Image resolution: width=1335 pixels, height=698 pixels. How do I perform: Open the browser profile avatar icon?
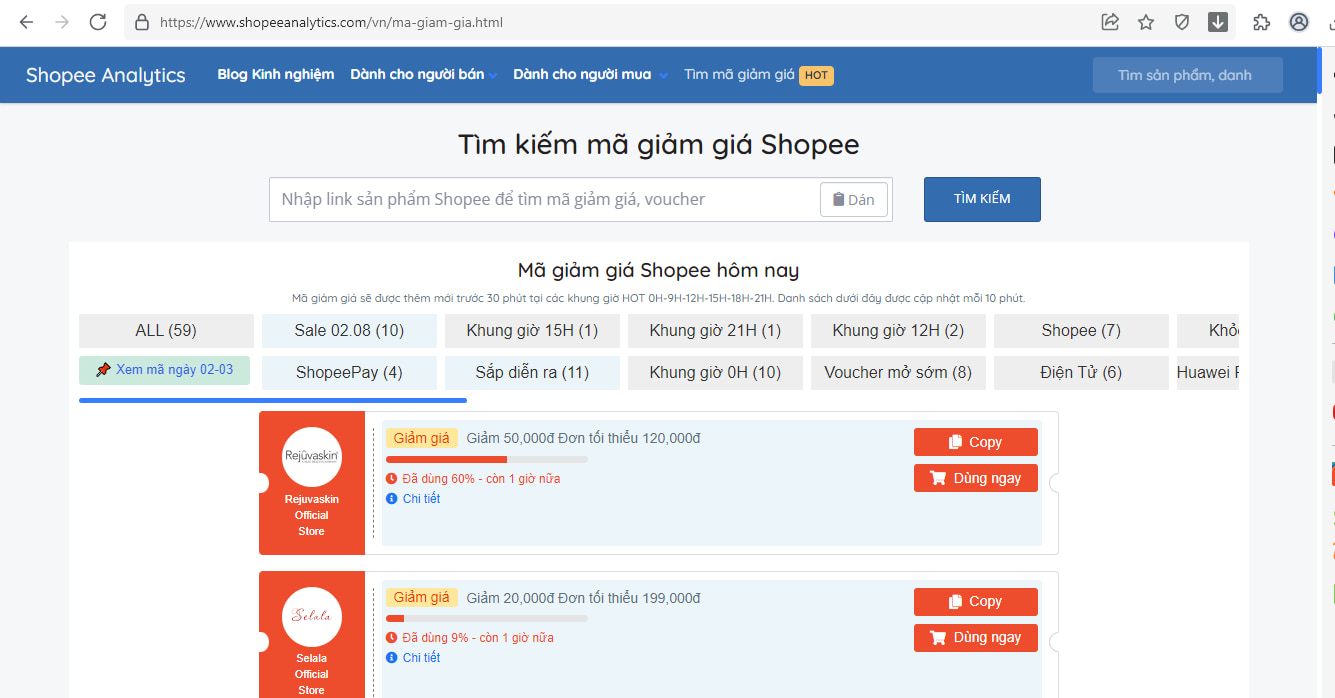[x=1299, y=22]
